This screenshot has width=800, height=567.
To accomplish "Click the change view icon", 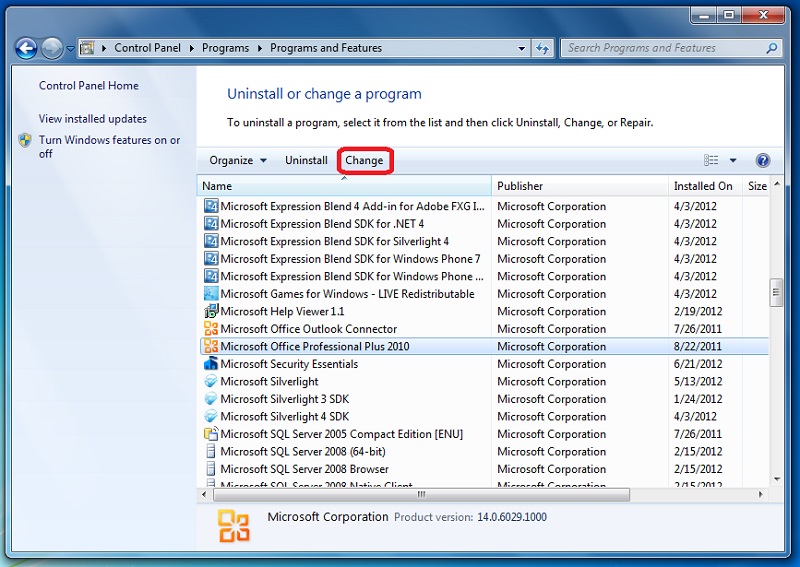I will [x=711, y=160].
